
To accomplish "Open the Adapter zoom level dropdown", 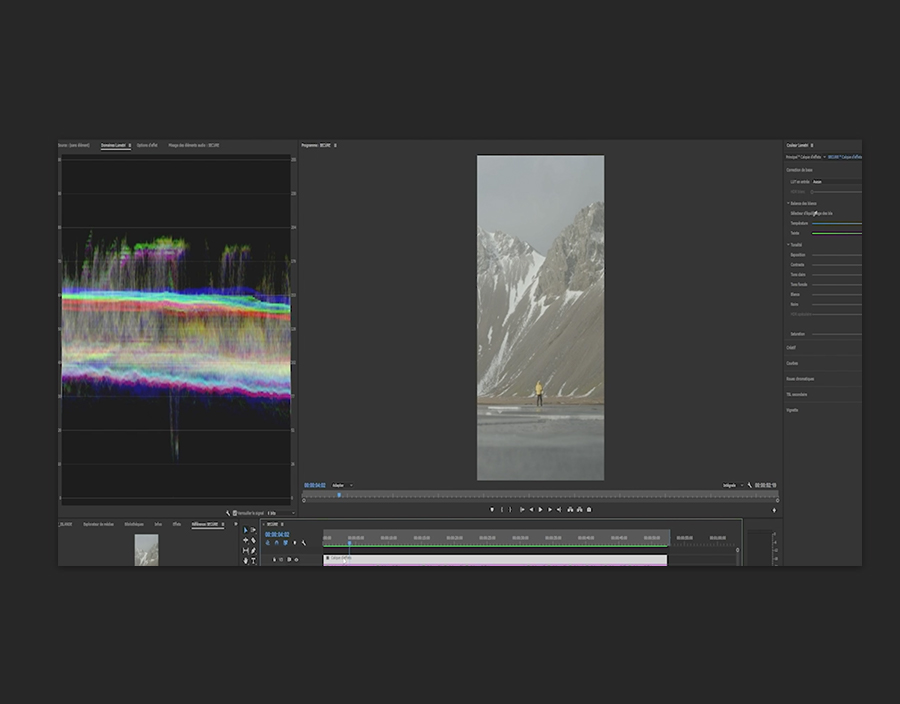I will [342, 486].
